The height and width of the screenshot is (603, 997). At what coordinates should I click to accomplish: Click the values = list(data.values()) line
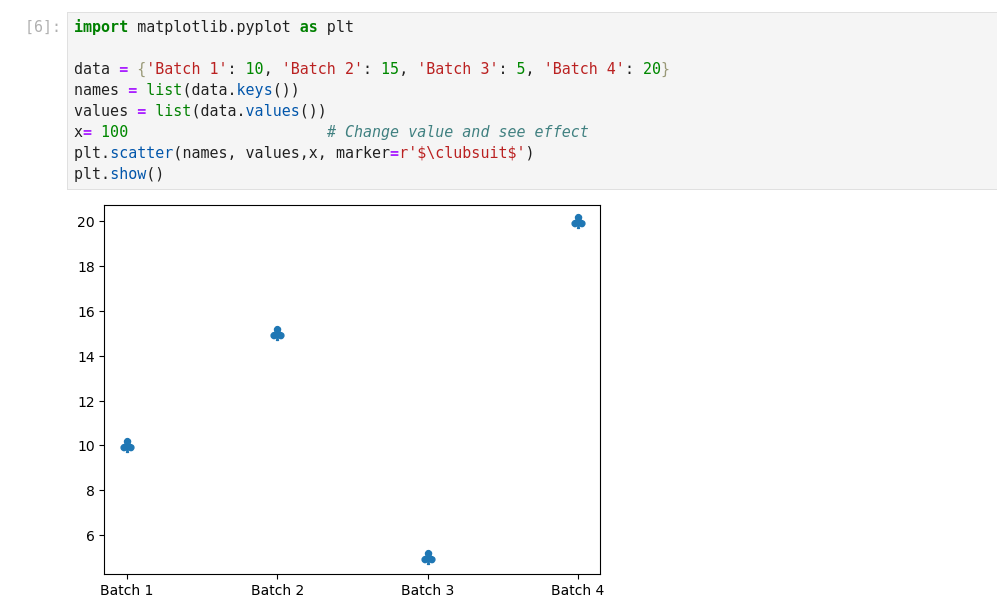pos(200,111)
